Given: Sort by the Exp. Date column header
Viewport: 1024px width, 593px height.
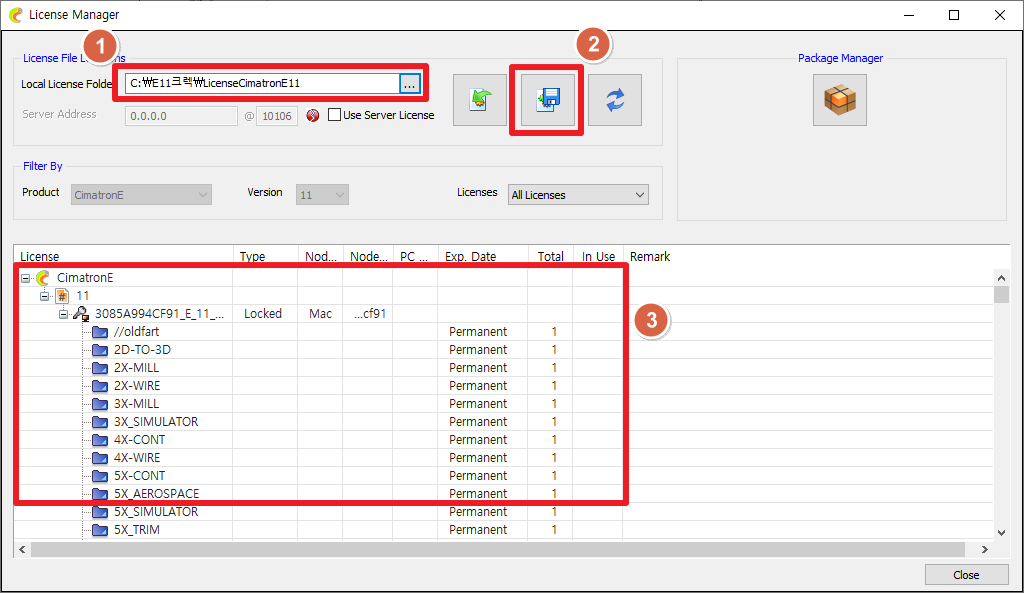Looking at the screenshot, I should tap(483, 256).
